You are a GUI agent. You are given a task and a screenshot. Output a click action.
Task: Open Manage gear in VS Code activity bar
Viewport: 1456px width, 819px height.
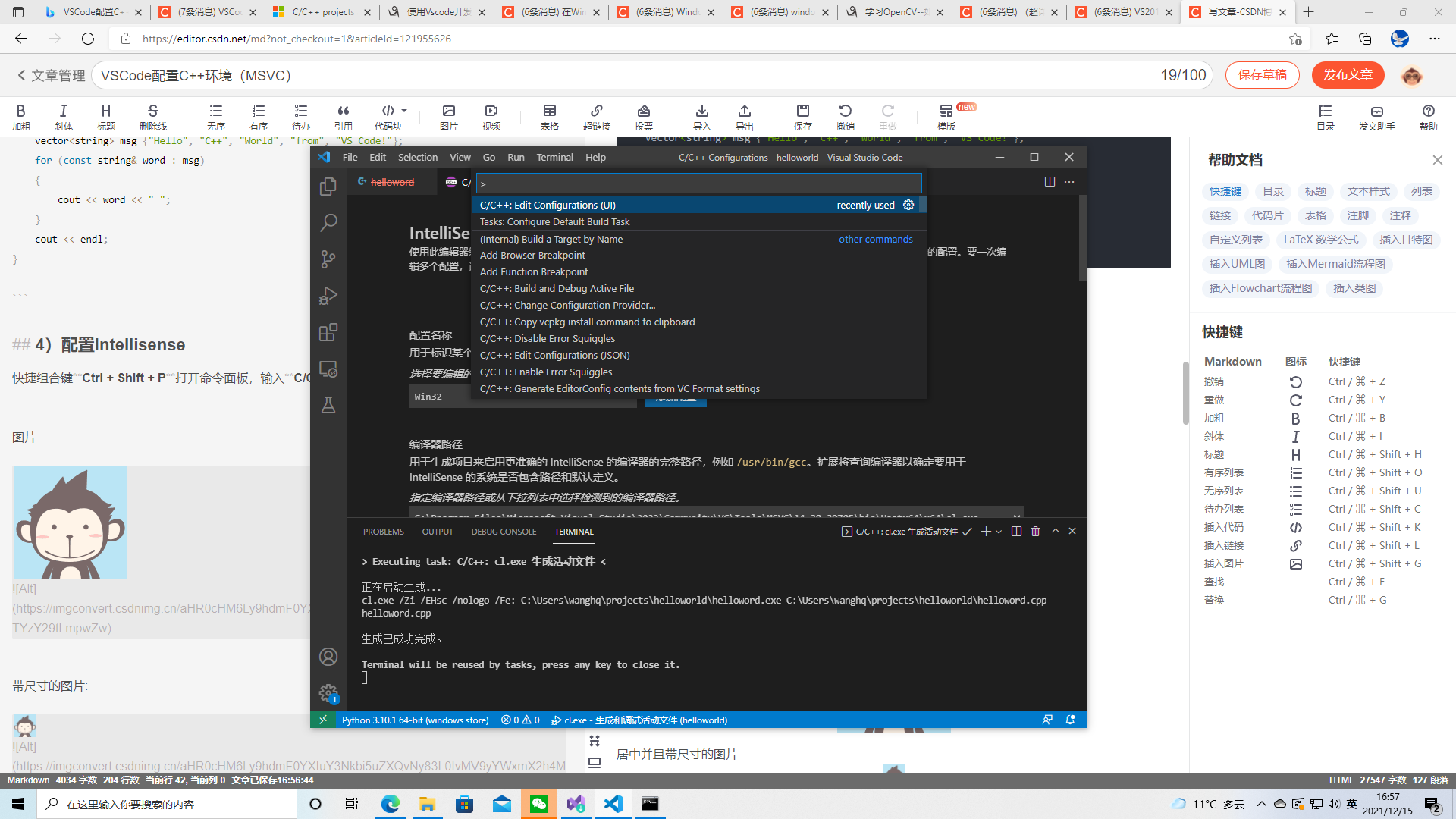pos(328,693)
